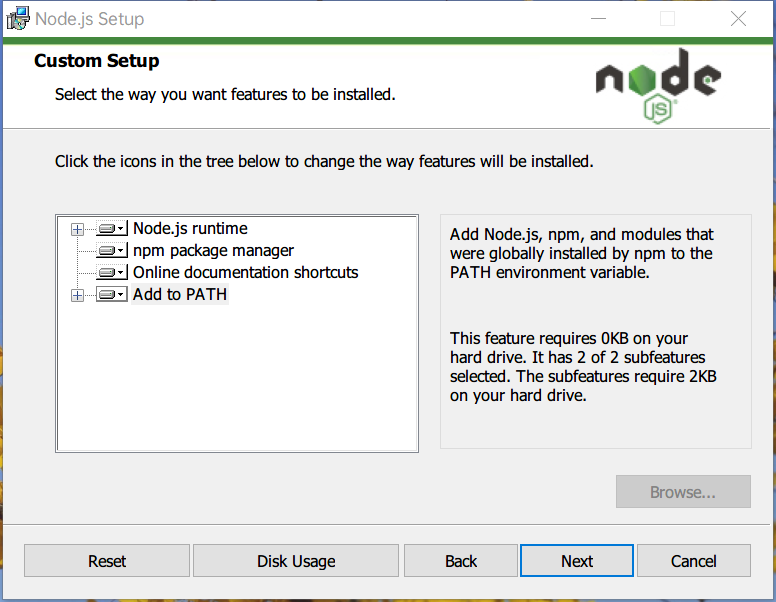The image size is (776, 602).
Task: Click the Node.js logo in header
Action: pos(657,85)
